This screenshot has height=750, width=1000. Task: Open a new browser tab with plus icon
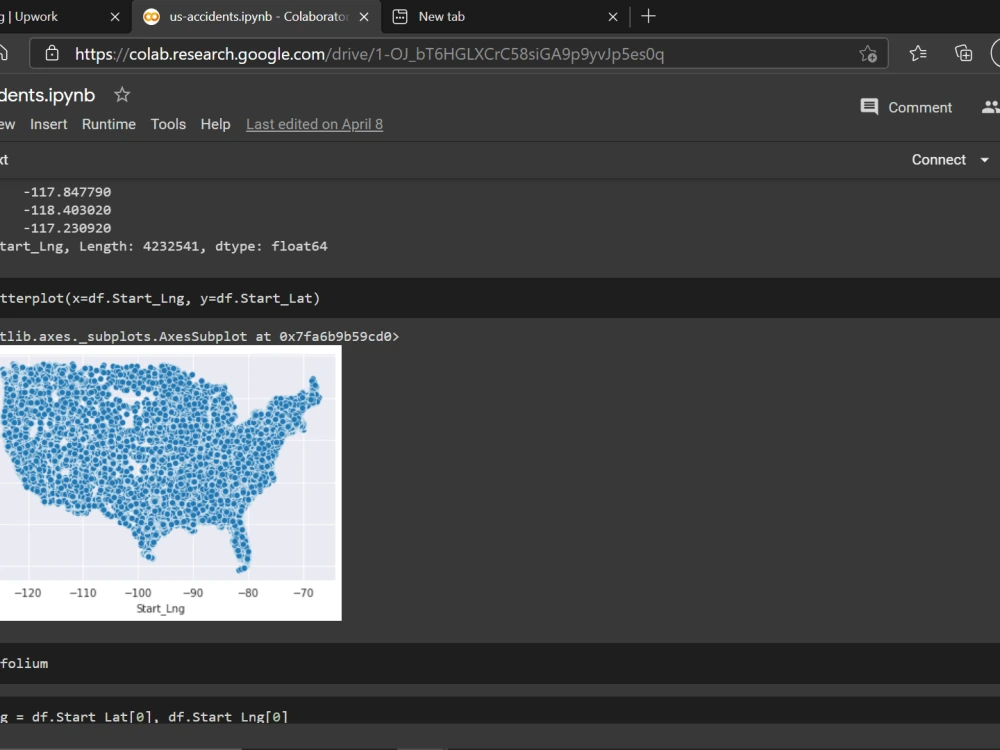(x=648, y=16)
